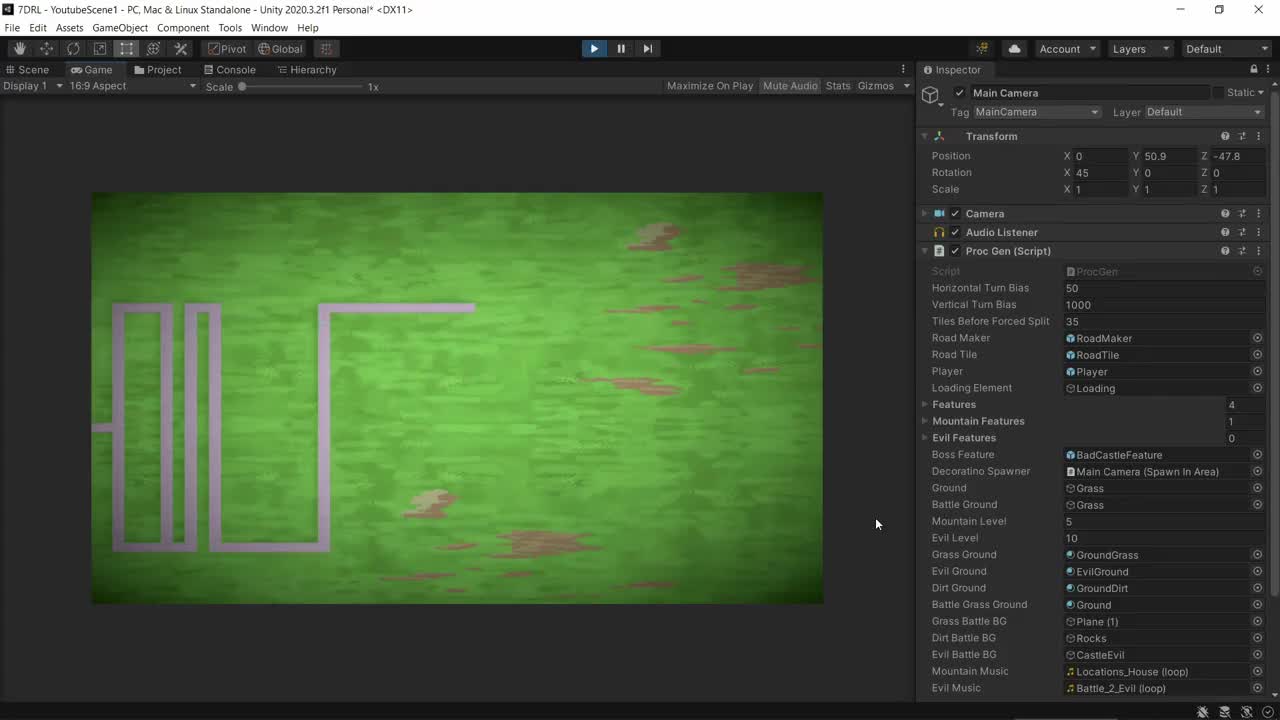Toggle Maximize On Play button
The image size is (1280, 720).
click(x=710, y=86)
